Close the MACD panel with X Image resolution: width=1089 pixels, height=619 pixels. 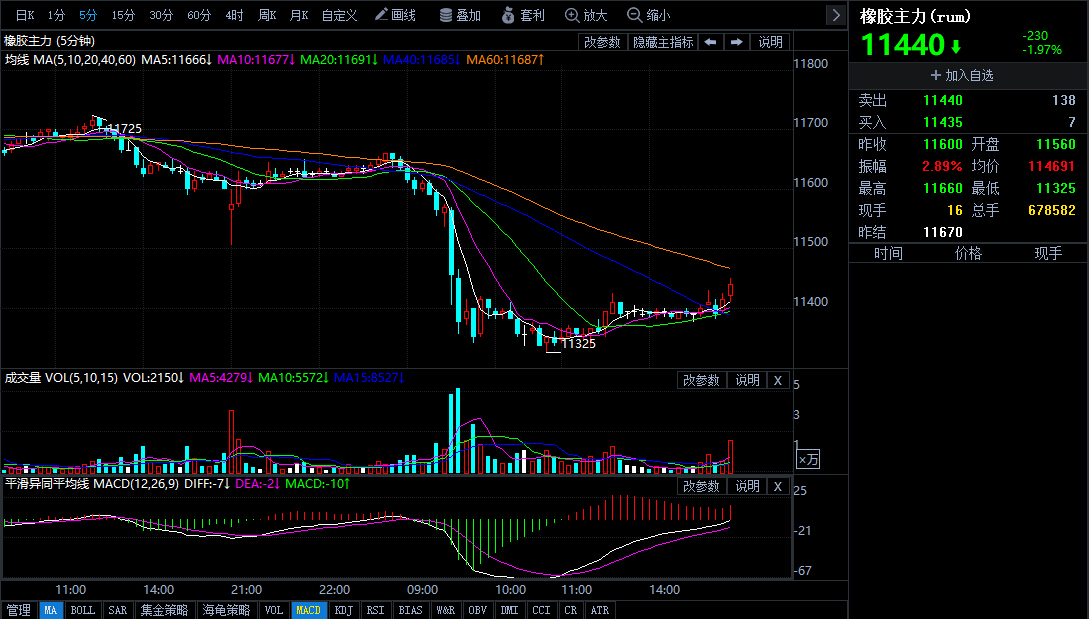tap(778, 486)
